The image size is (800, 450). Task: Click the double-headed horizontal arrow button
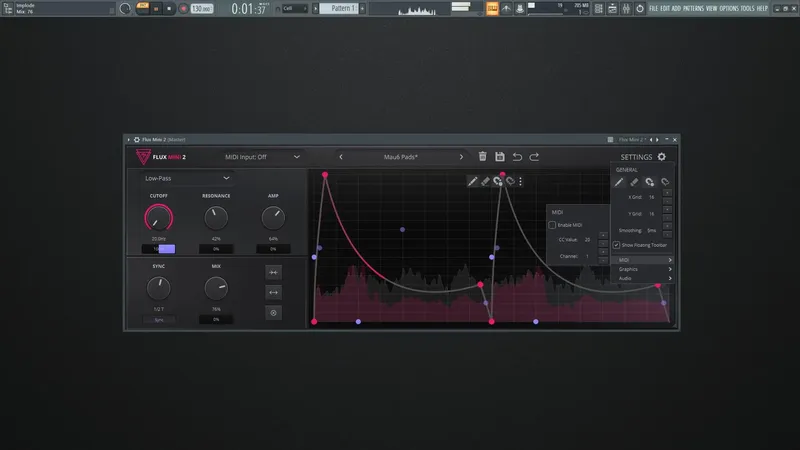tap(273, 292)
